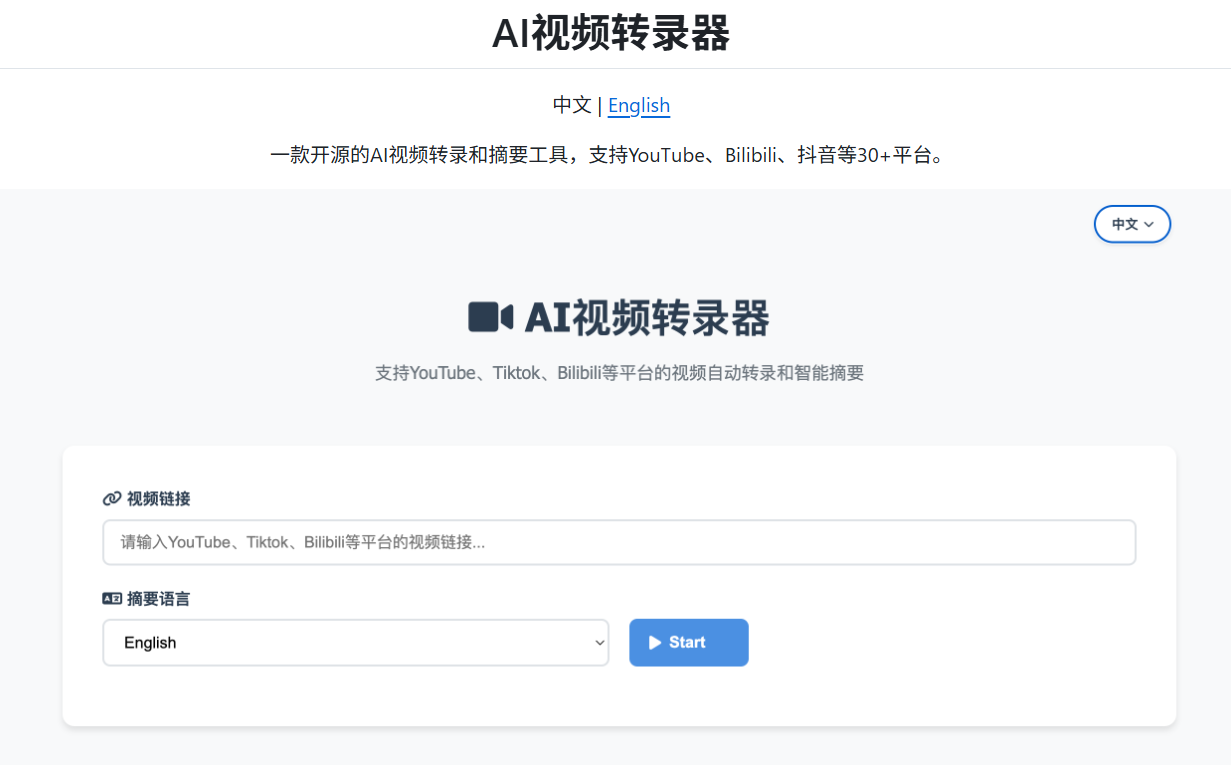Screen dimensions: 1231x779
Task: Focus the video link input field
Action: click(x=618, y=542)
